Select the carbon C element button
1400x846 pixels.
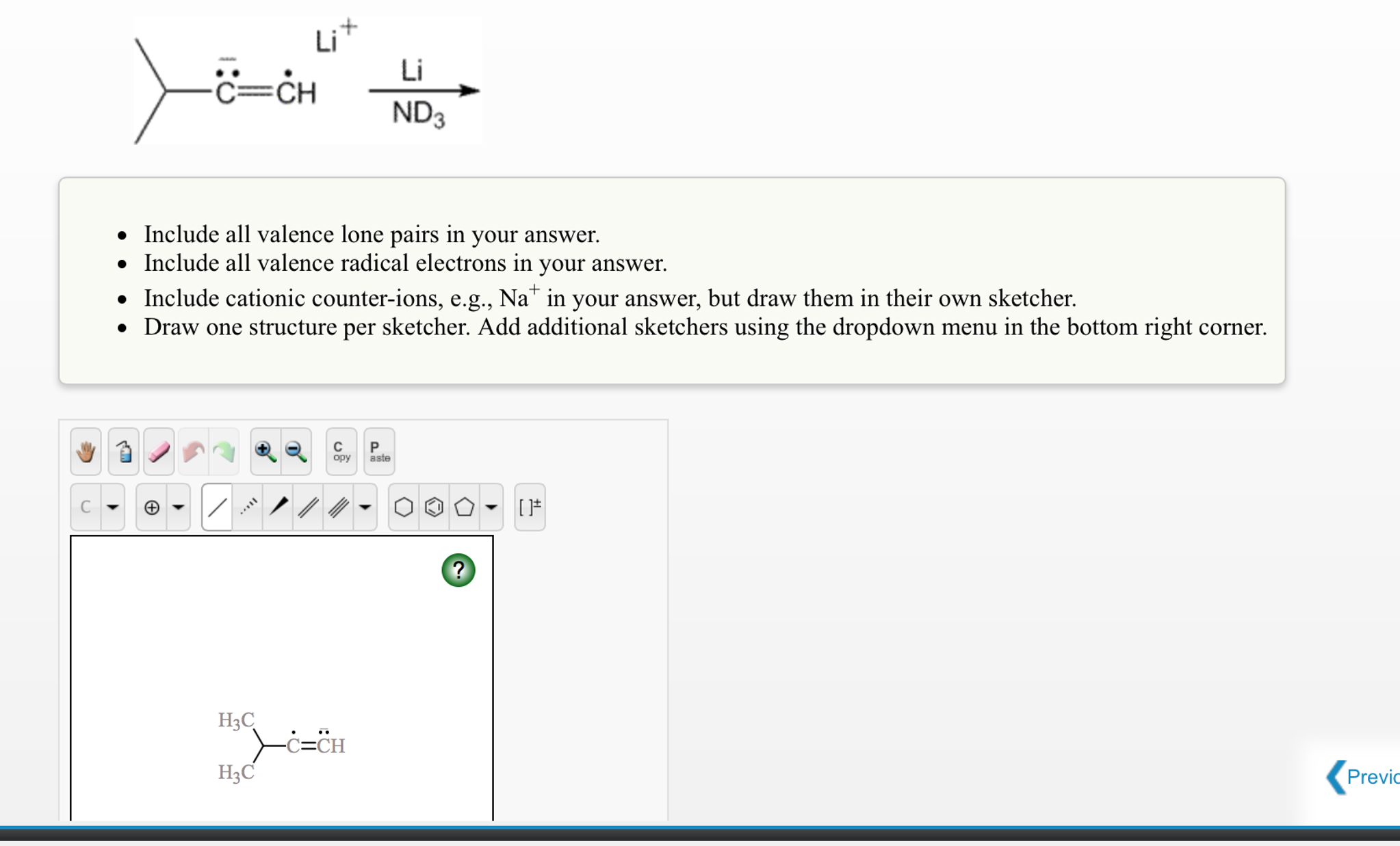point(86,507)
